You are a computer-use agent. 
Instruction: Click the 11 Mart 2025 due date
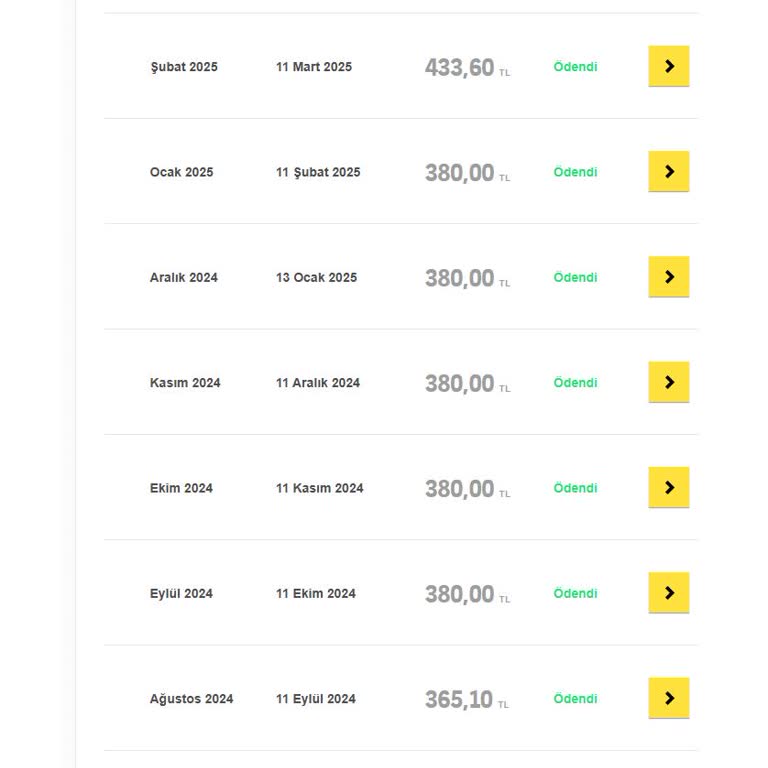[x=313, y=67]
